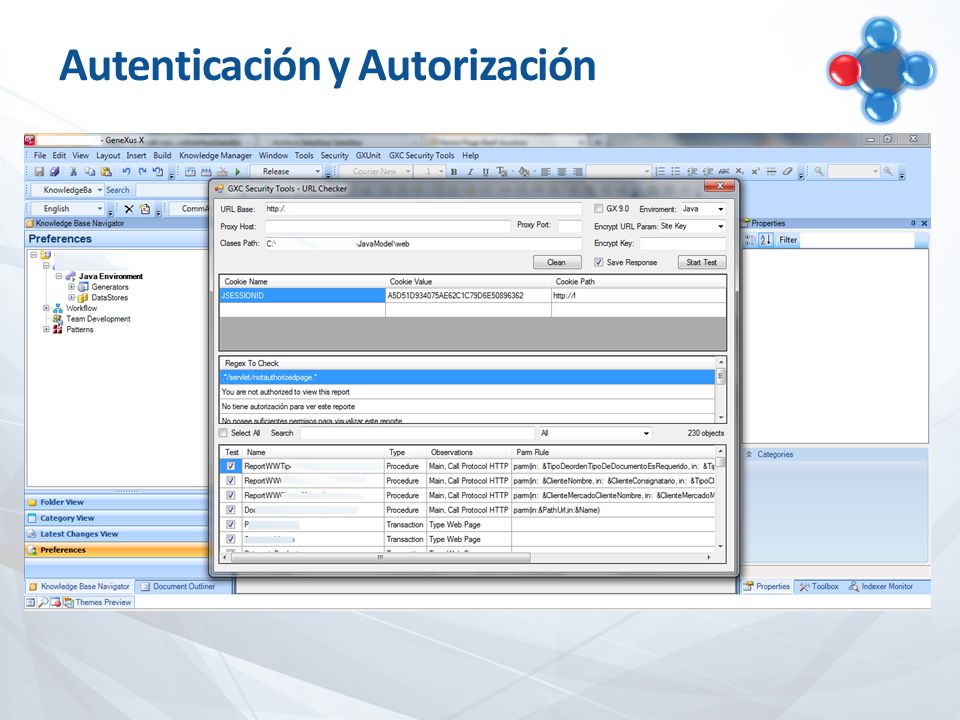The width and height of the screenshot is (960, 720).
Task: Click the find magnifier icon in toolbar
Action: (x=819, y=172)
